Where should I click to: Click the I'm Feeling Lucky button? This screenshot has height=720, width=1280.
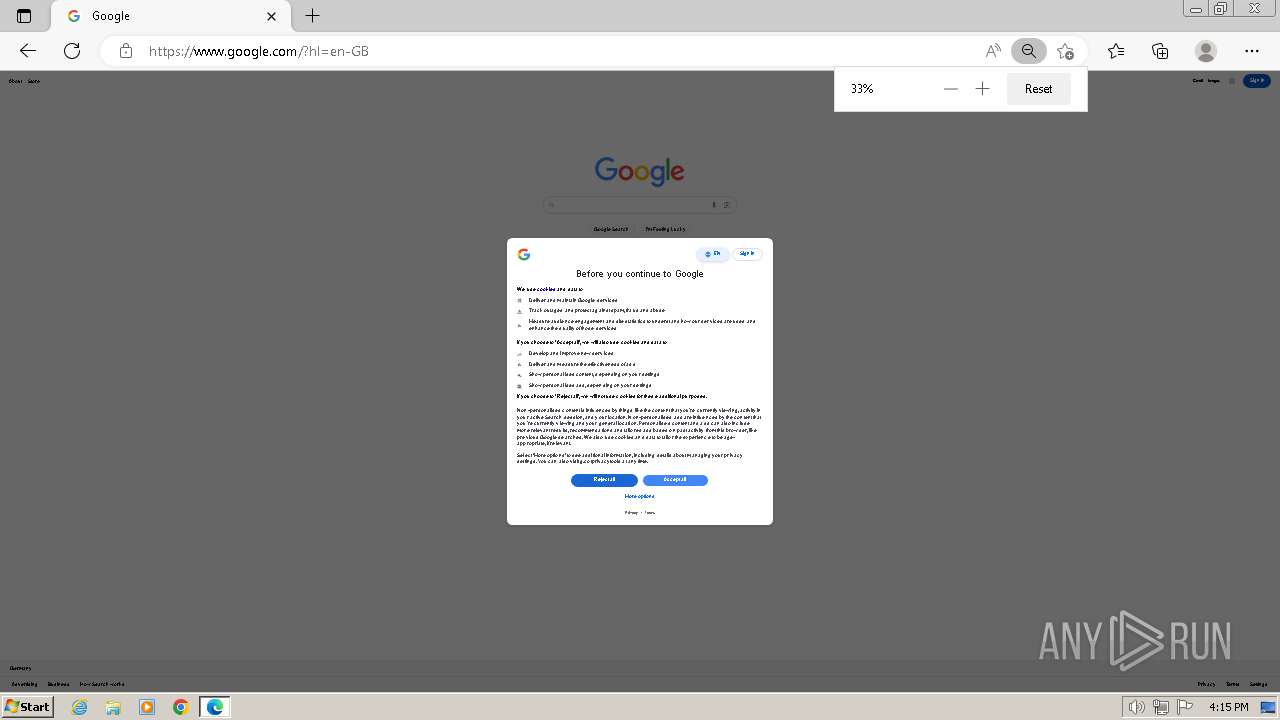click(x=665, y=229)
